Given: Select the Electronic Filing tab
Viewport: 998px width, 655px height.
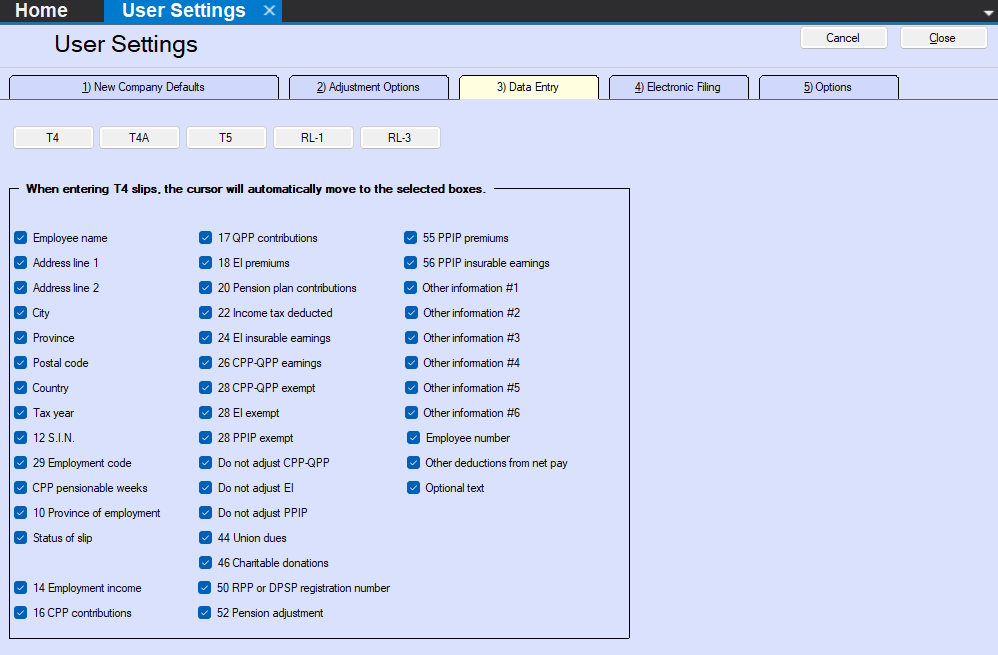Looking at the screenshot, I should (x=677, y=87).
